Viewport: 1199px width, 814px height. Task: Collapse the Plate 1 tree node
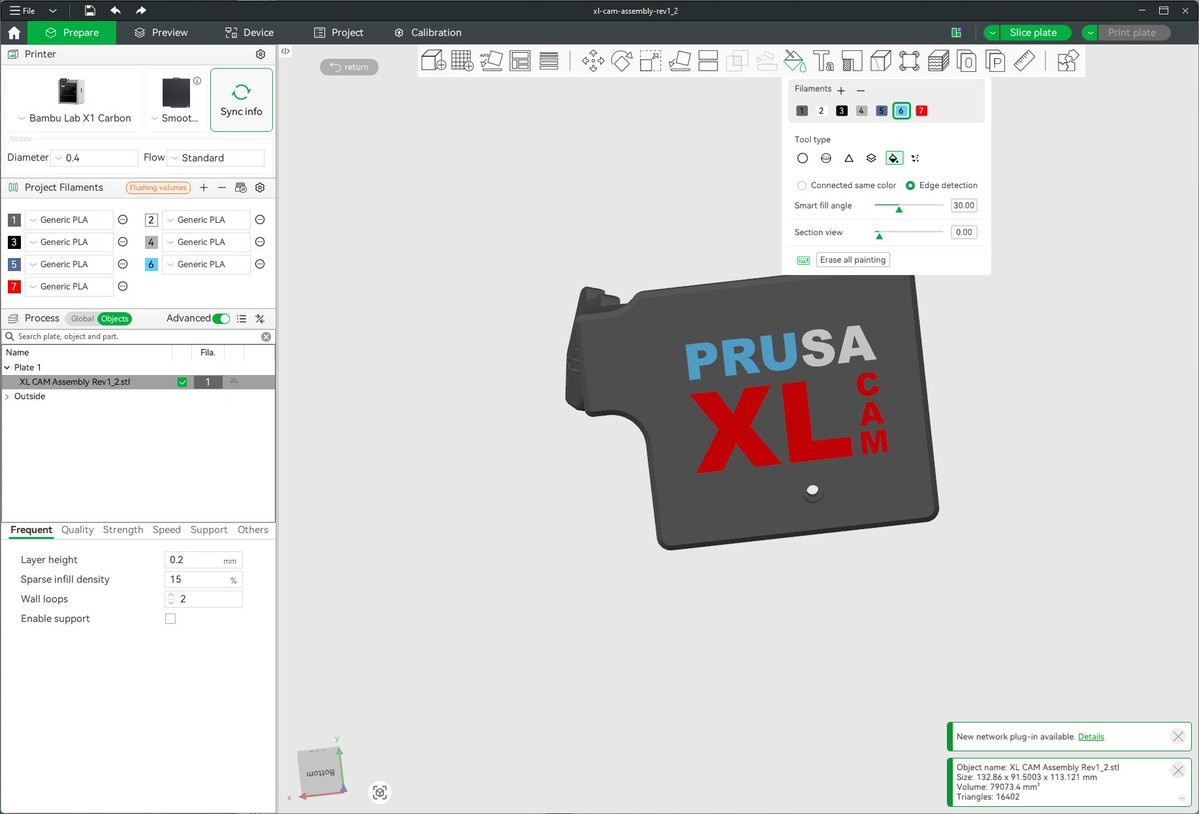[x=8, y=368]
